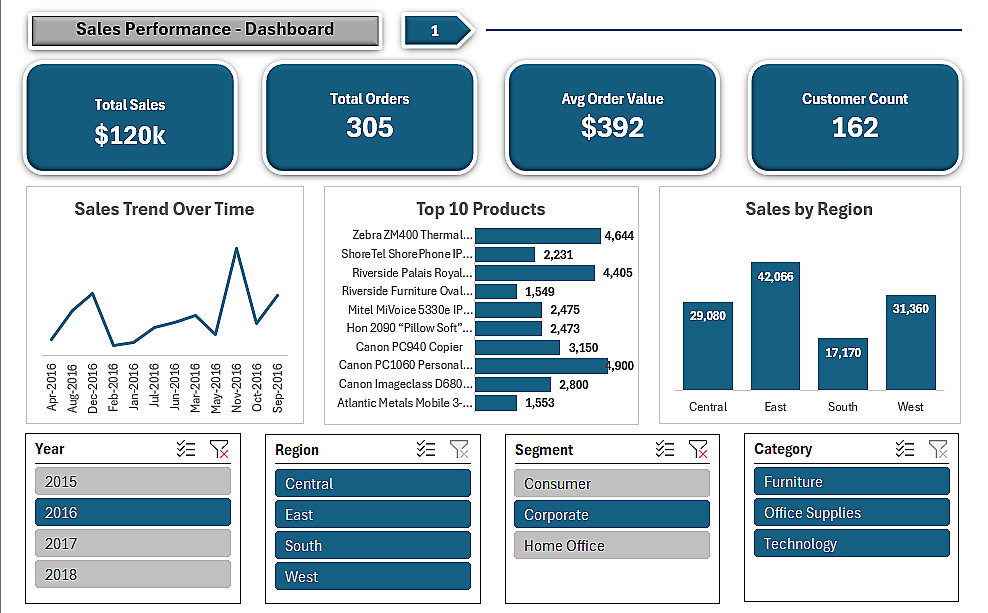The image size is (988, 613).
Task: Select the Customer Count card
Action: tap(855, 118)
